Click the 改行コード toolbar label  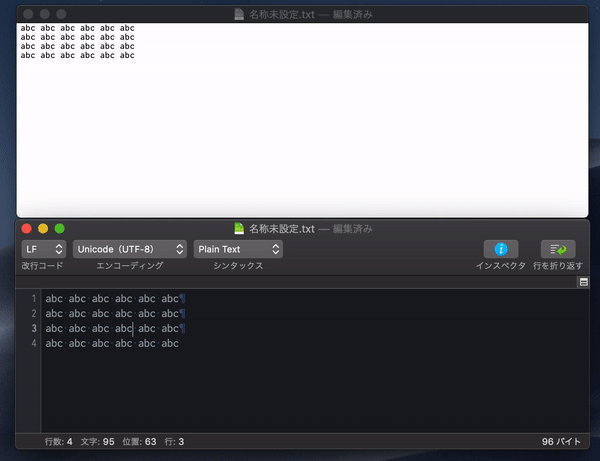42,266
